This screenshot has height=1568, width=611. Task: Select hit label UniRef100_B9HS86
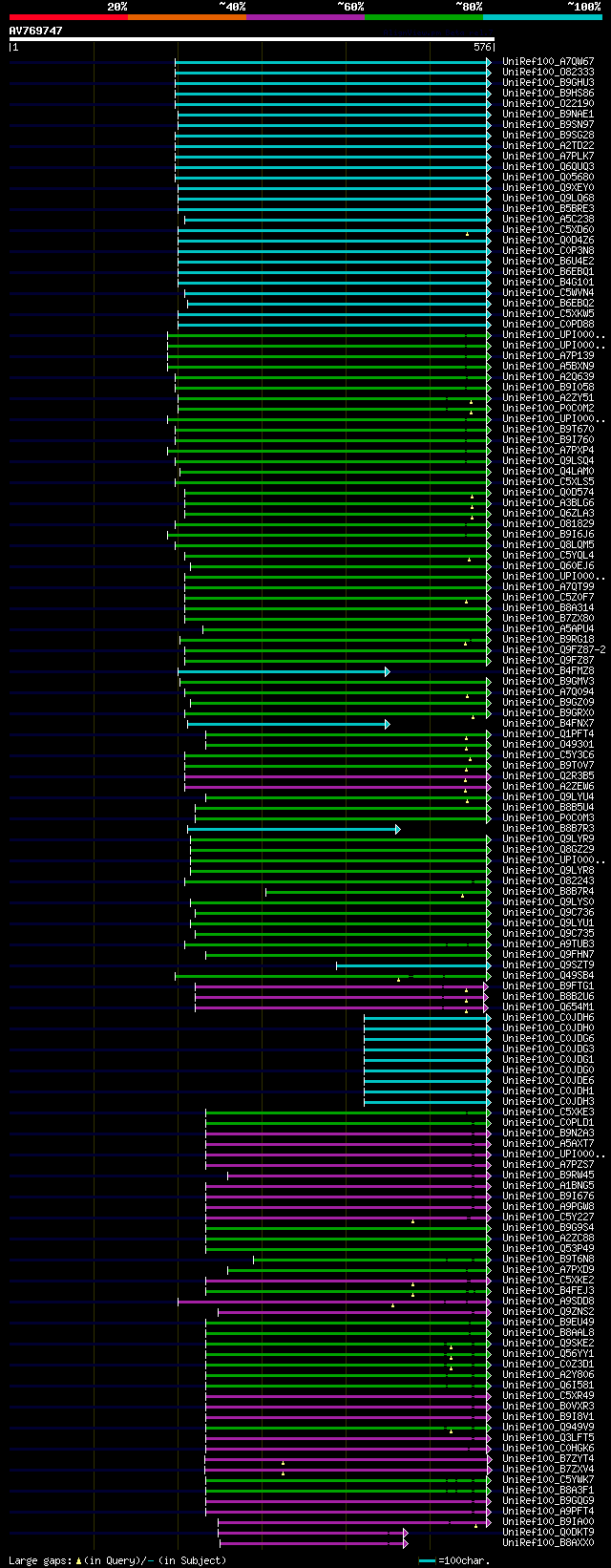tap(548, 94)
